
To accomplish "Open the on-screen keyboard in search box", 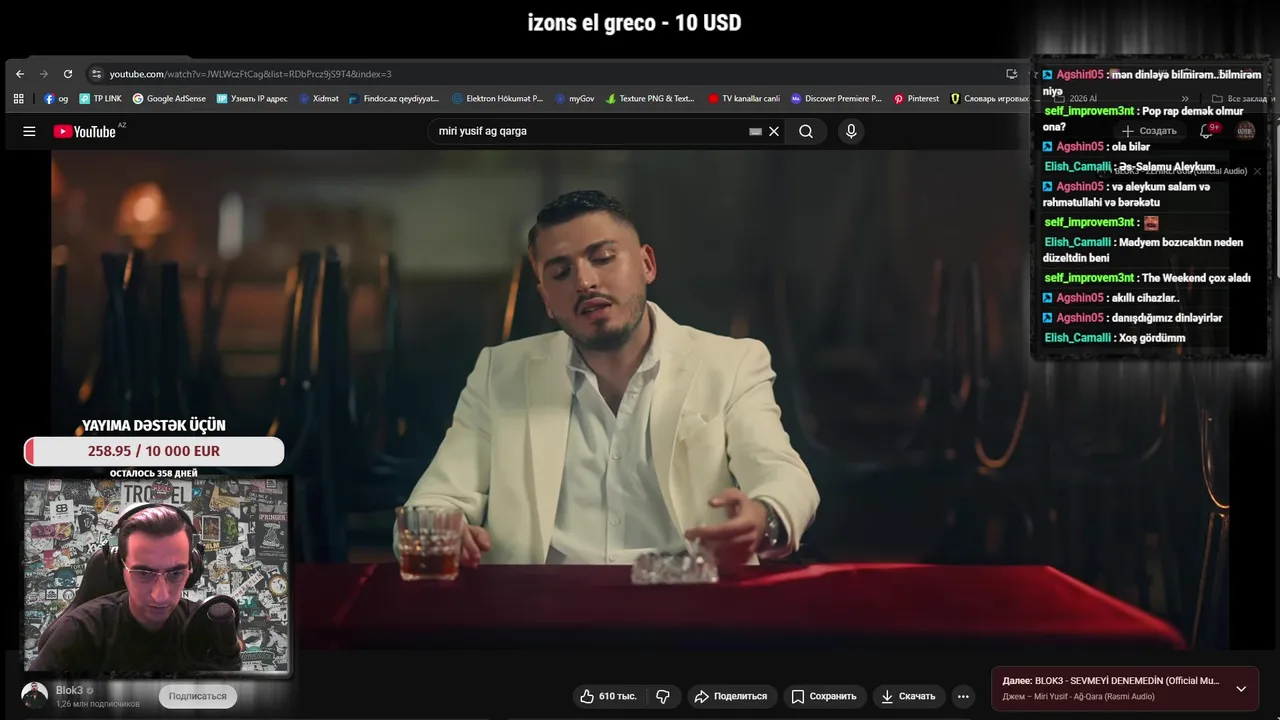I will [755, 131].
